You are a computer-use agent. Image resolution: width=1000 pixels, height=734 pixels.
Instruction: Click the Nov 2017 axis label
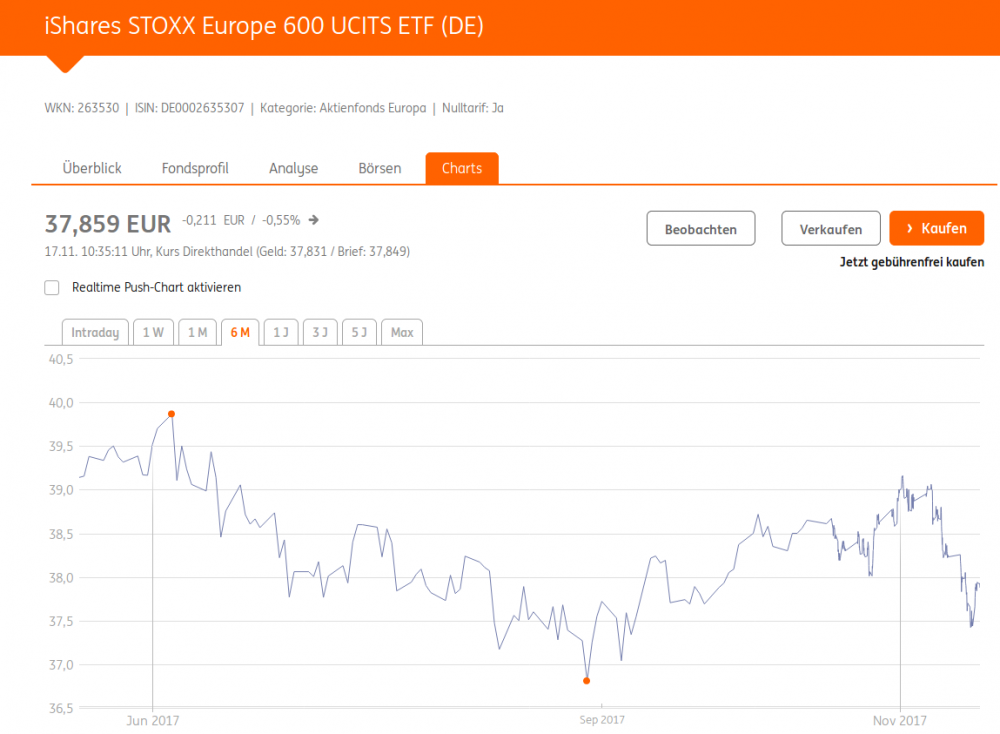pos(900,721)
